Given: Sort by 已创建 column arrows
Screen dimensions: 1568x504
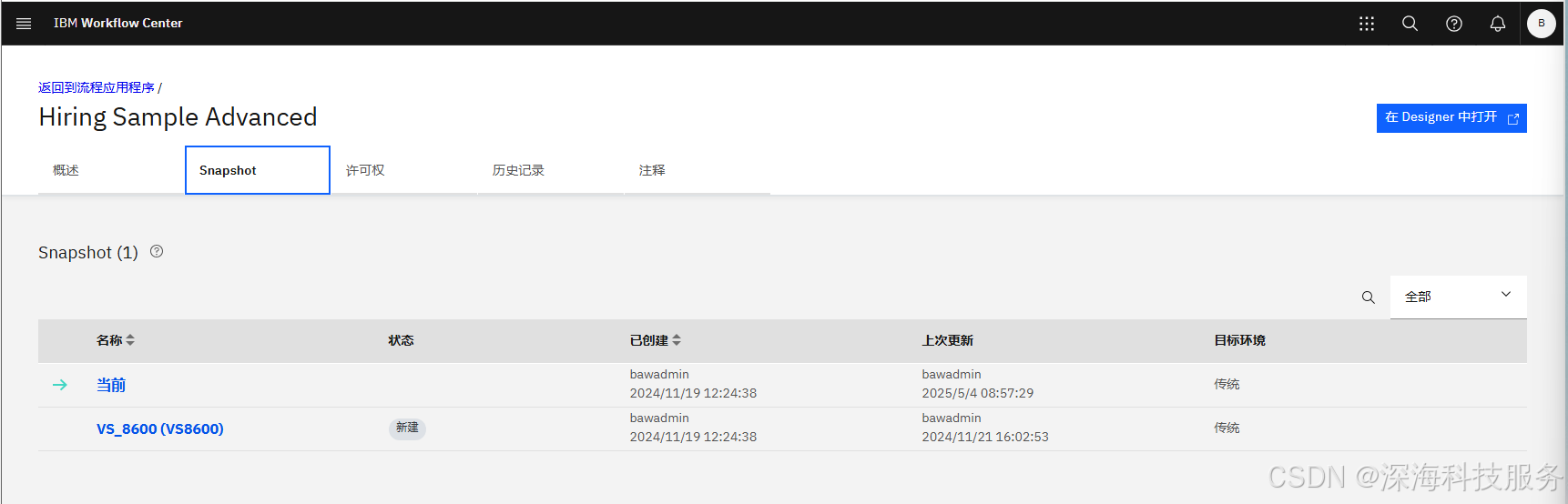Looking at the screenshot, I should 677,340.
